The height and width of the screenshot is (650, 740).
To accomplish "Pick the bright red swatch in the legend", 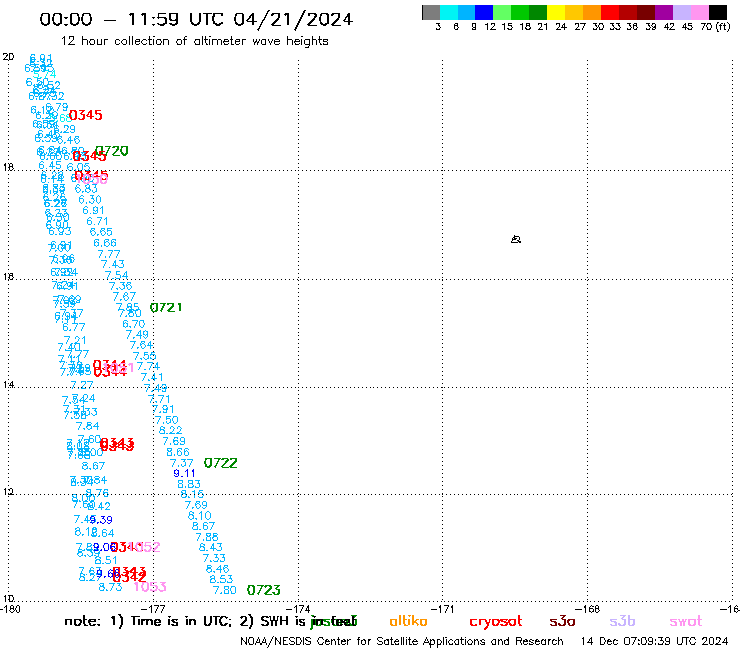I will click(x=610, y=13).
